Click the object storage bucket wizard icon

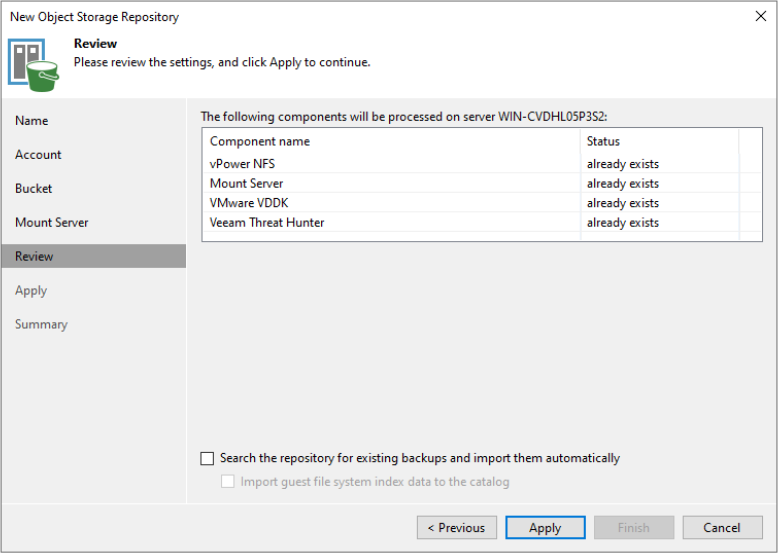click(33, 65)
